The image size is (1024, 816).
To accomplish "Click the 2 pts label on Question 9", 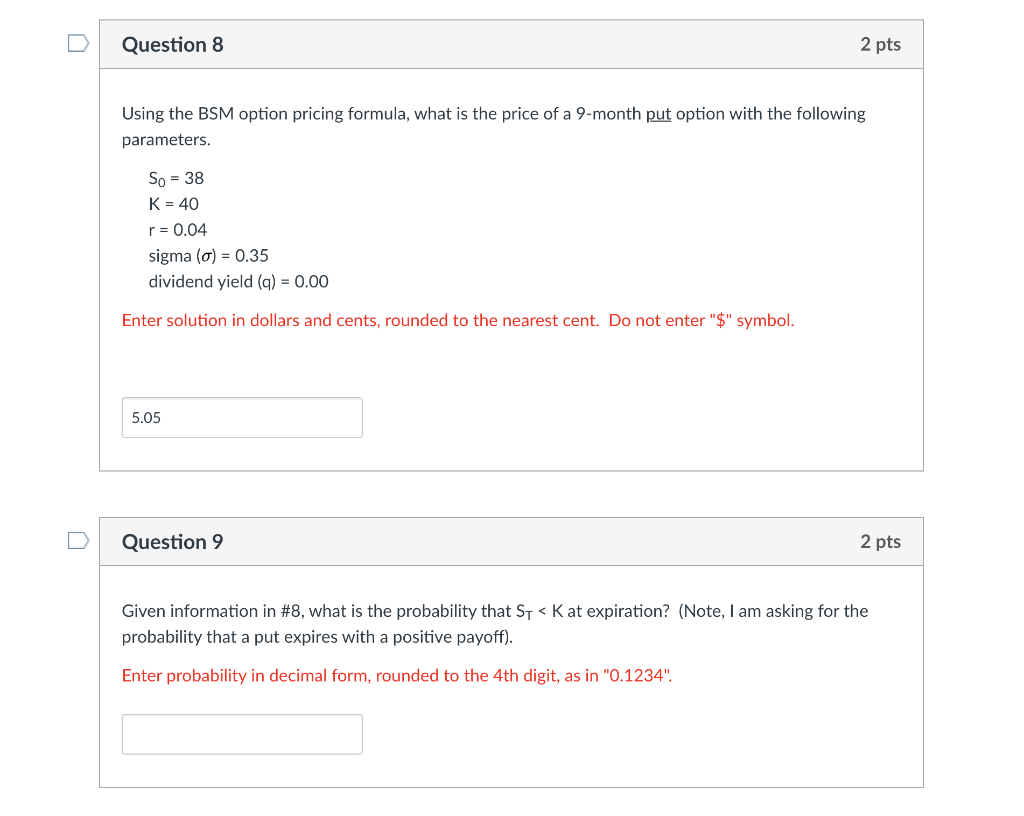I will coord(880,541).
